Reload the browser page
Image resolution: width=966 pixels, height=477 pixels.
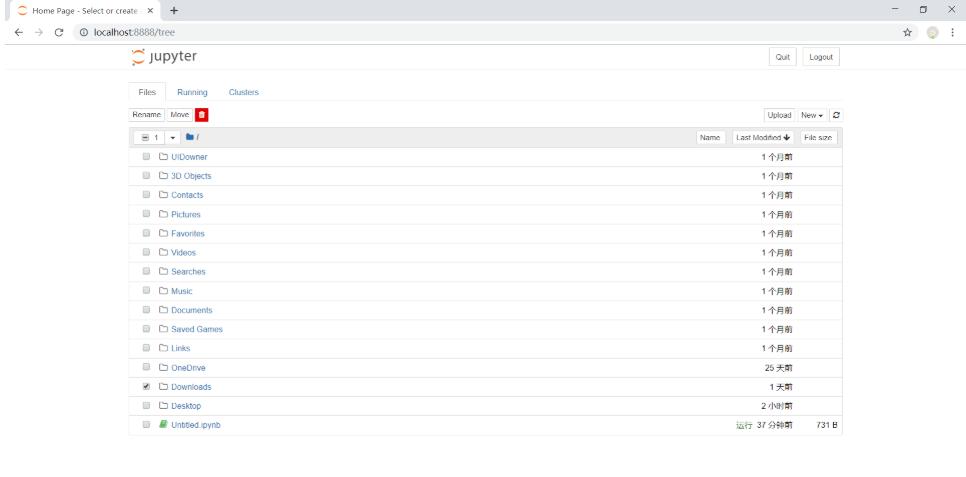coord(59,33)
